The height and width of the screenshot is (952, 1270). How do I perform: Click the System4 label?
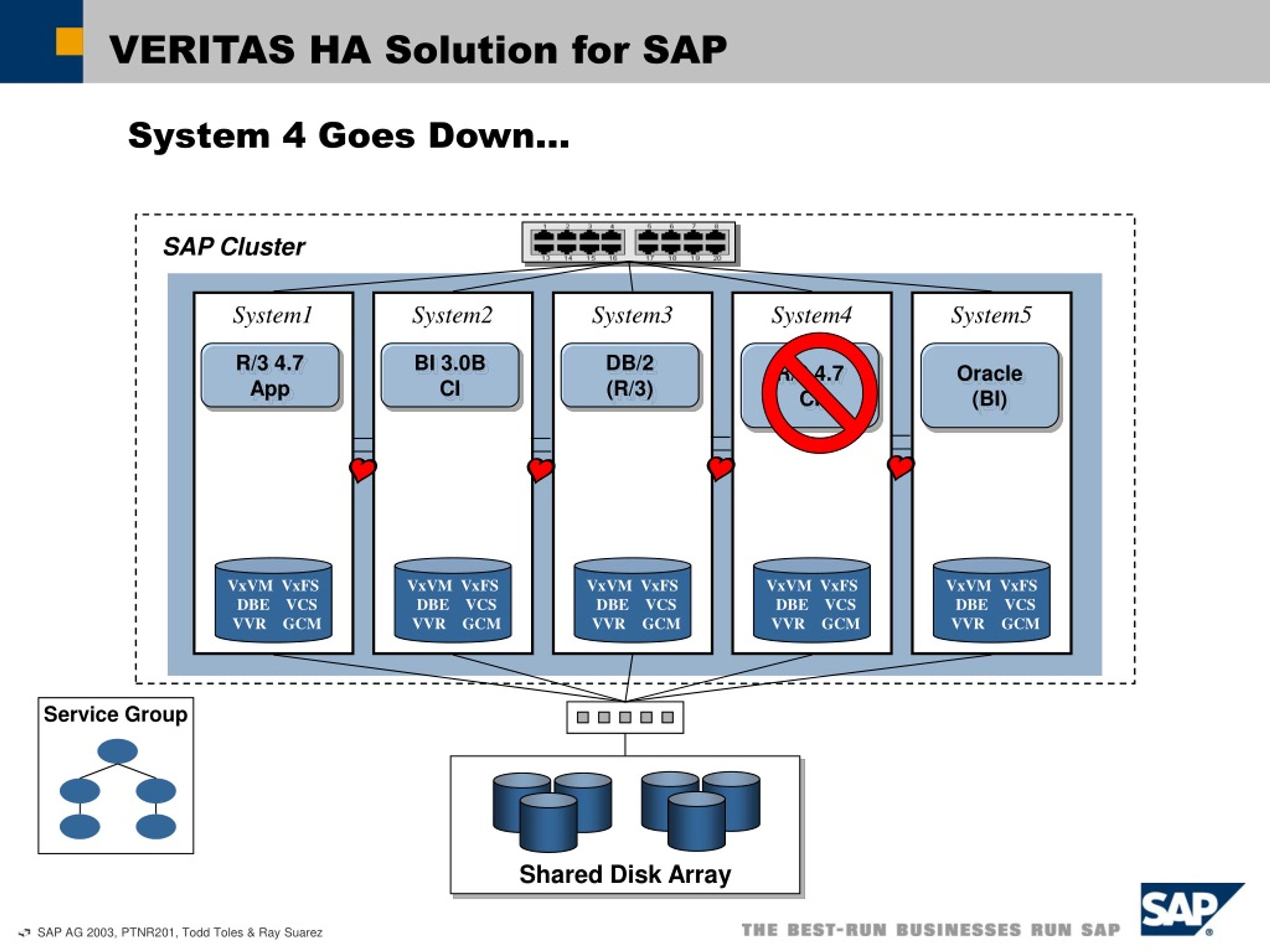tap(811, 315)
